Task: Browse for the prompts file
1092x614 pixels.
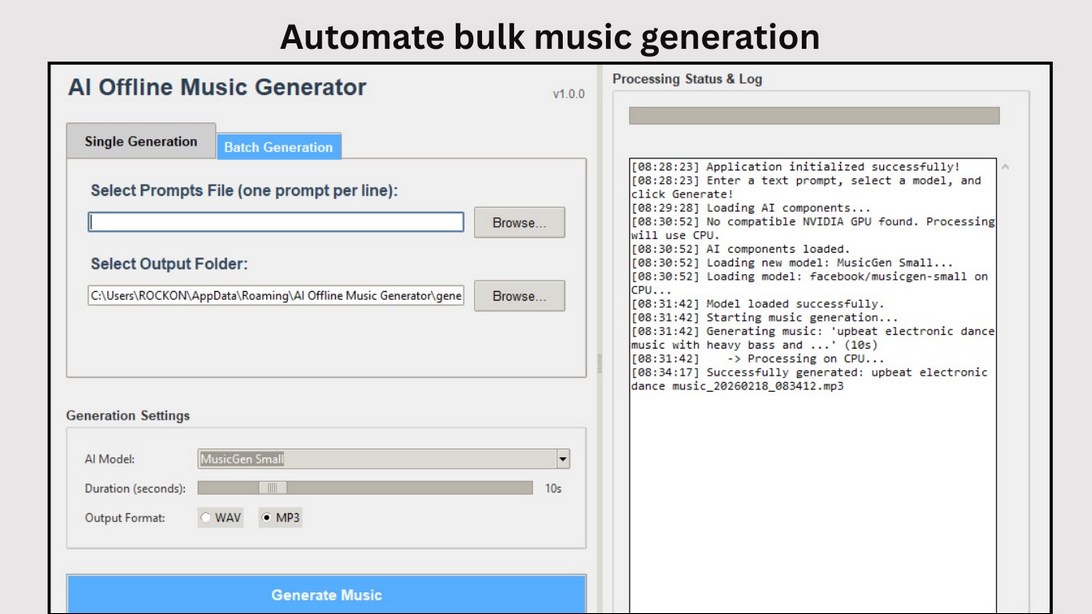Action: pyautogui.click(x=519, y=222)
